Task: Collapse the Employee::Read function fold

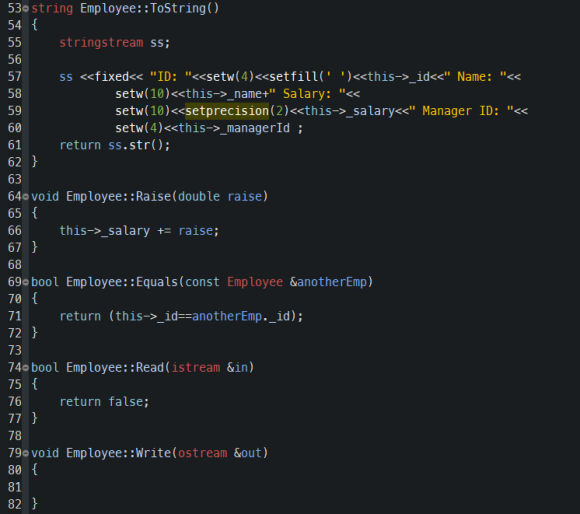Action: [x=26, y=368]
